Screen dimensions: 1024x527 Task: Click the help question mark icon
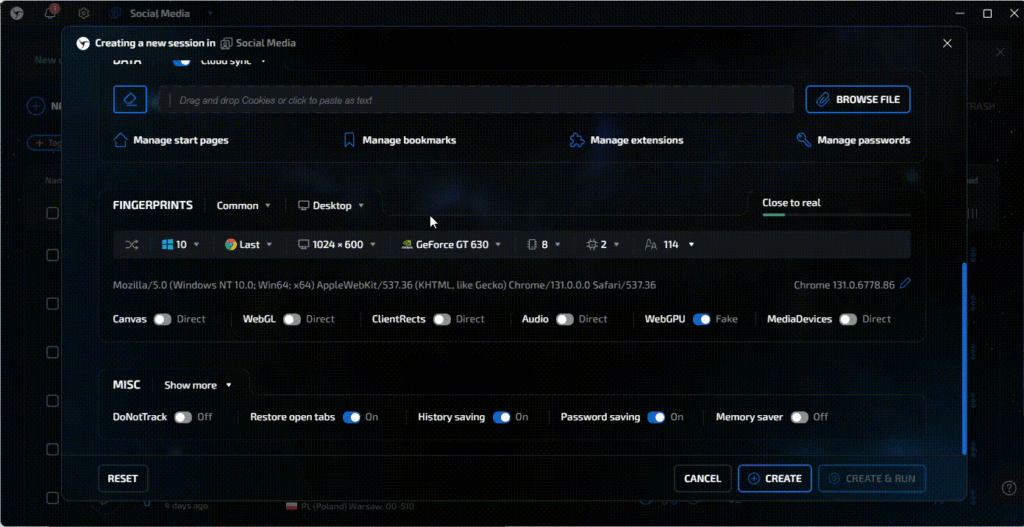[1008, 488]
